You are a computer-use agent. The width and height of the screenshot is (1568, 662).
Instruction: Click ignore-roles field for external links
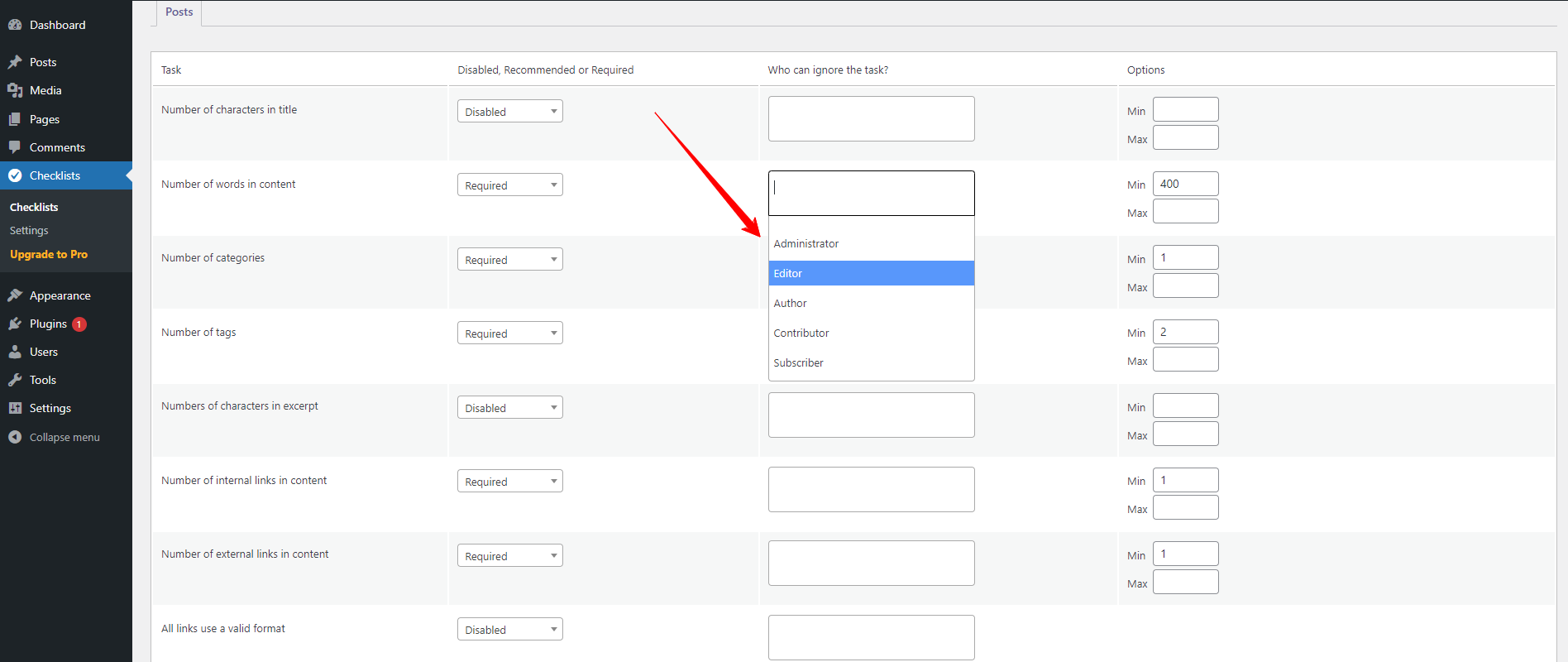(872, 563)
